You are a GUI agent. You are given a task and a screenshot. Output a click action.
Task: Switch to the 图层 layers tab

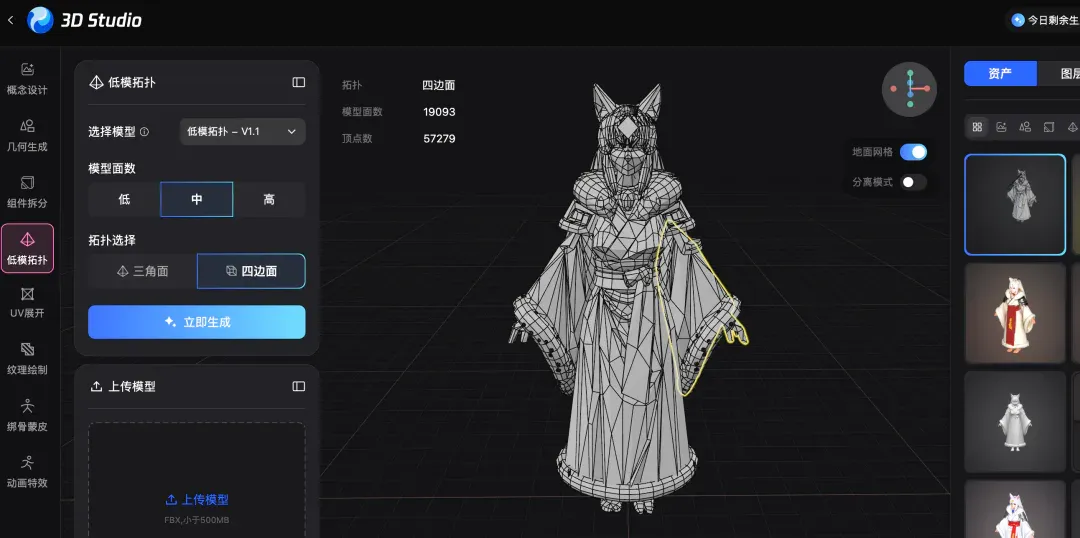[1059, 74]
